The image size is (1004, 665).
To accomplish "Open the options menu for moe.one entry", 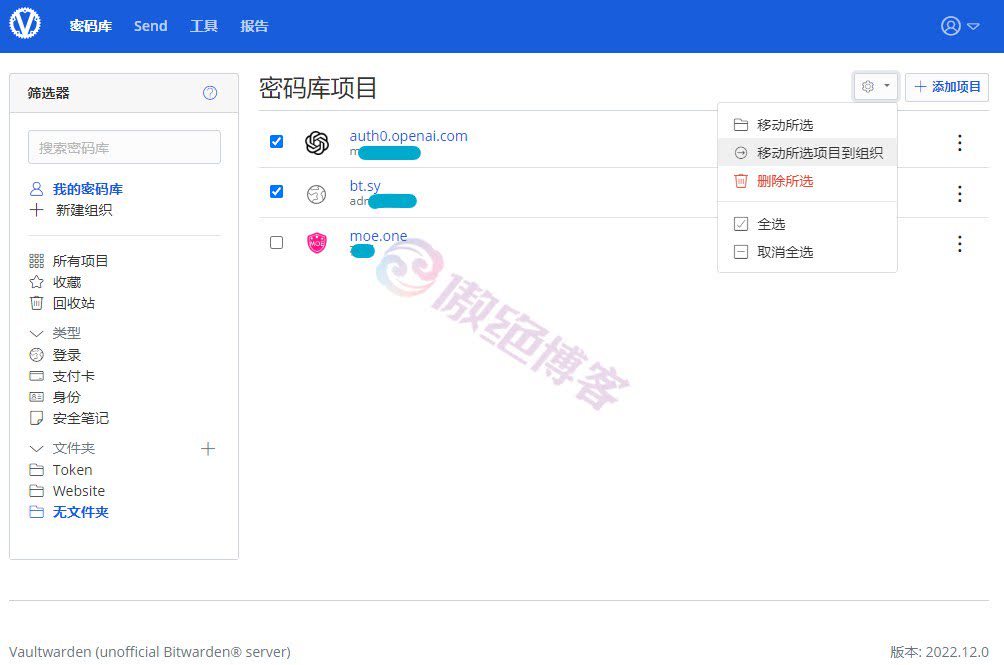I will (959, 243).
